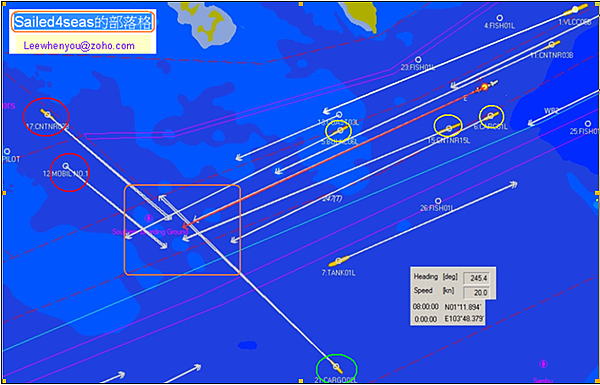The width and height of the screenshot is (600, 385).
Task: Select the 7:TANK01L tanker ship target
Action: click(x=338, y=261)
